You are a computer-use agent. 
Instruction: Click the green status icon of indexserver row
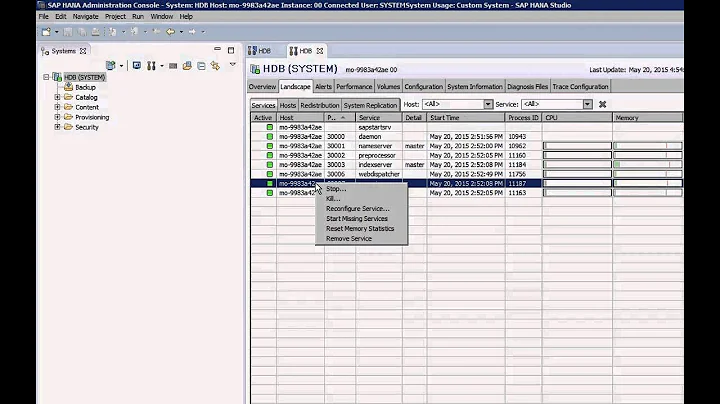click(270, 164)
